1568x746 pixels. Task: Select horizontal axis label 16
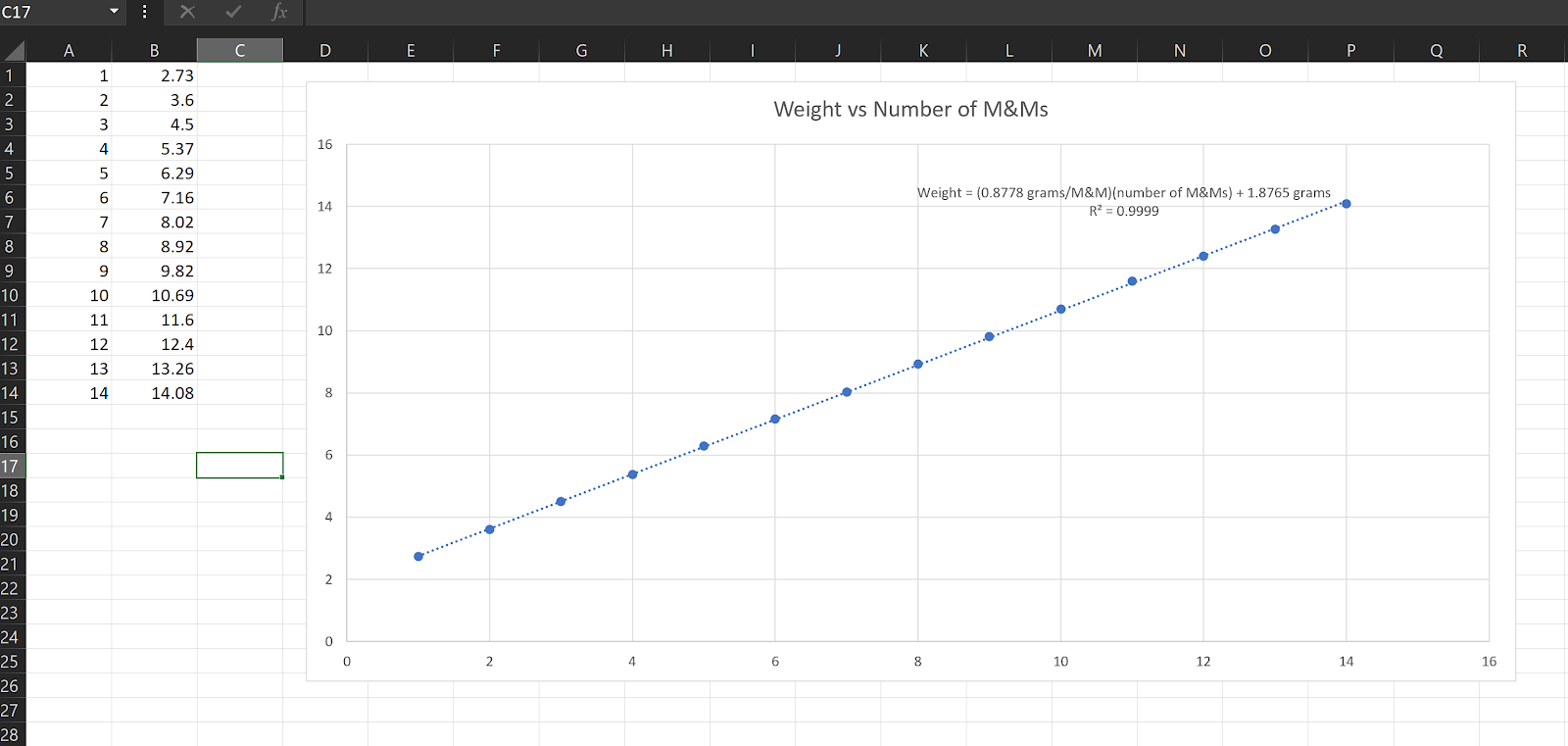[1489, 662]
